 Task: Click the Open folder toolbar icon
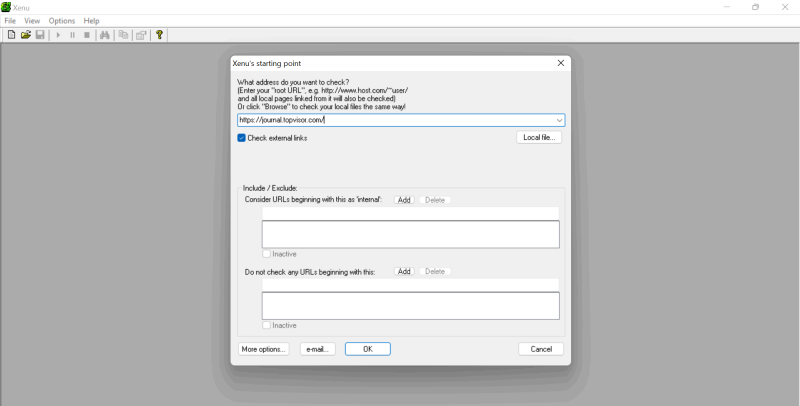point(26,35)
